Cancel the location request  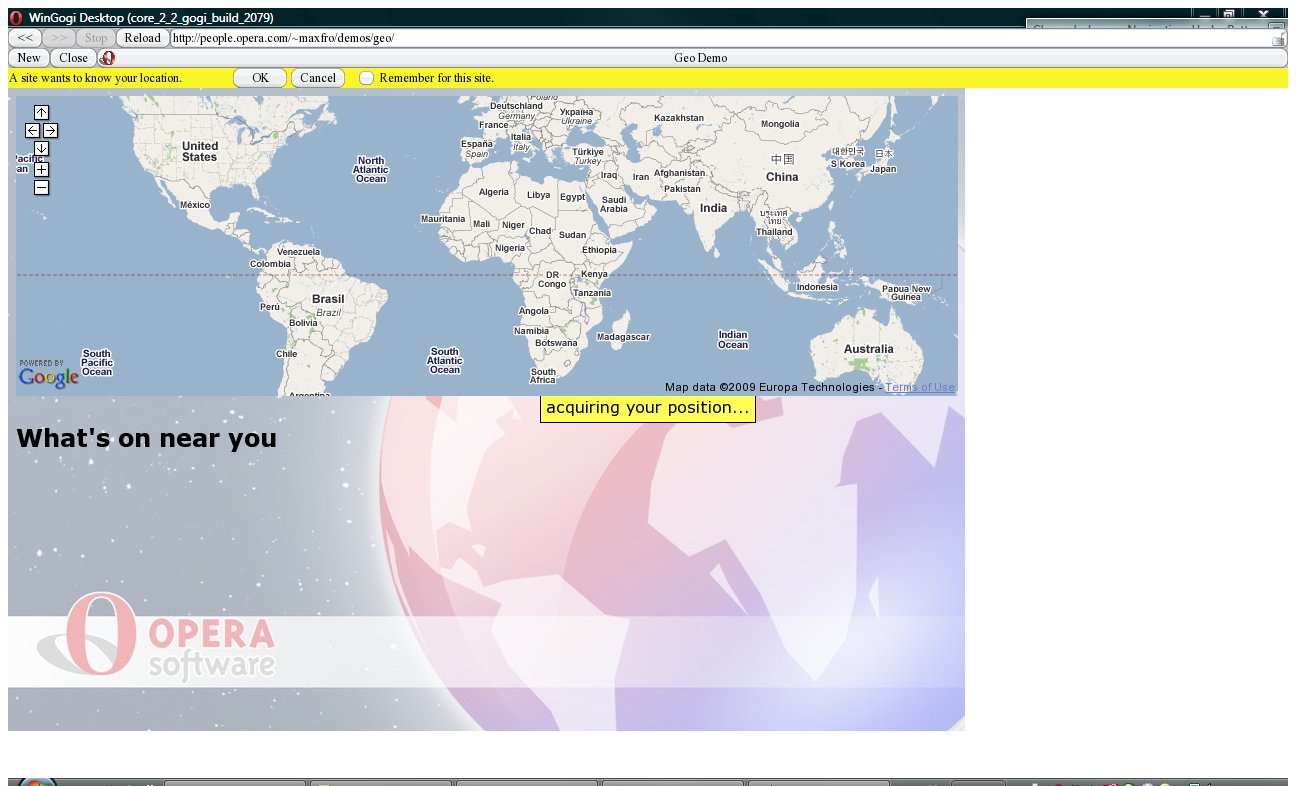tap(318, 78)
